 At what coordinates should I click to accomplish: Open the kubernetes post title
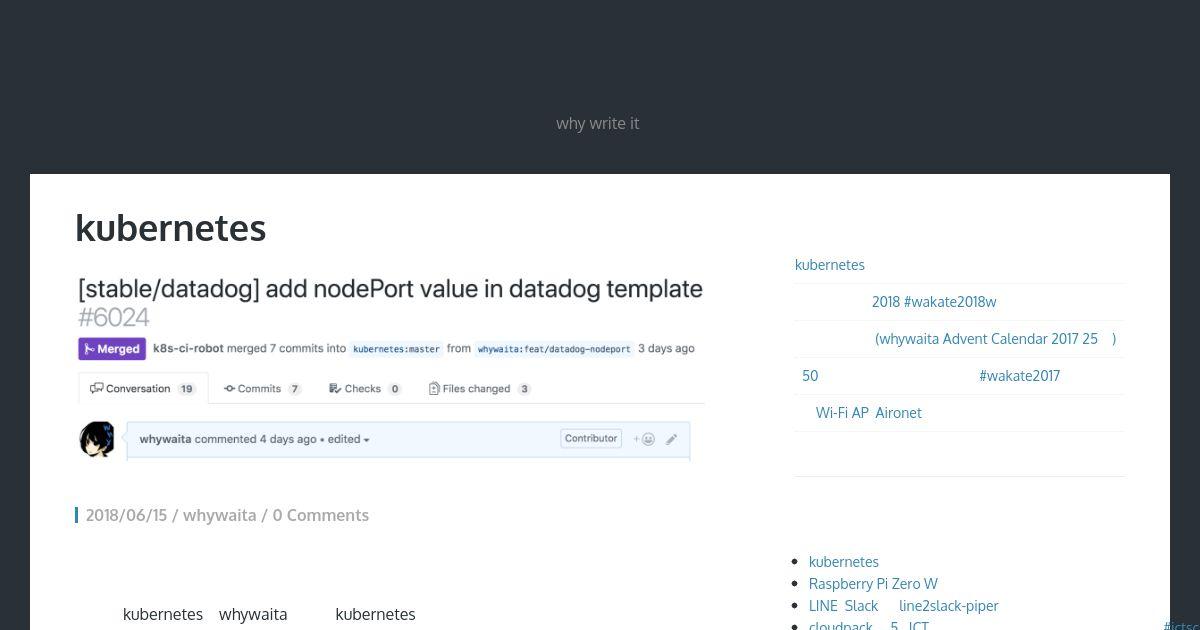pyautogui.click(x=171, y=228)
